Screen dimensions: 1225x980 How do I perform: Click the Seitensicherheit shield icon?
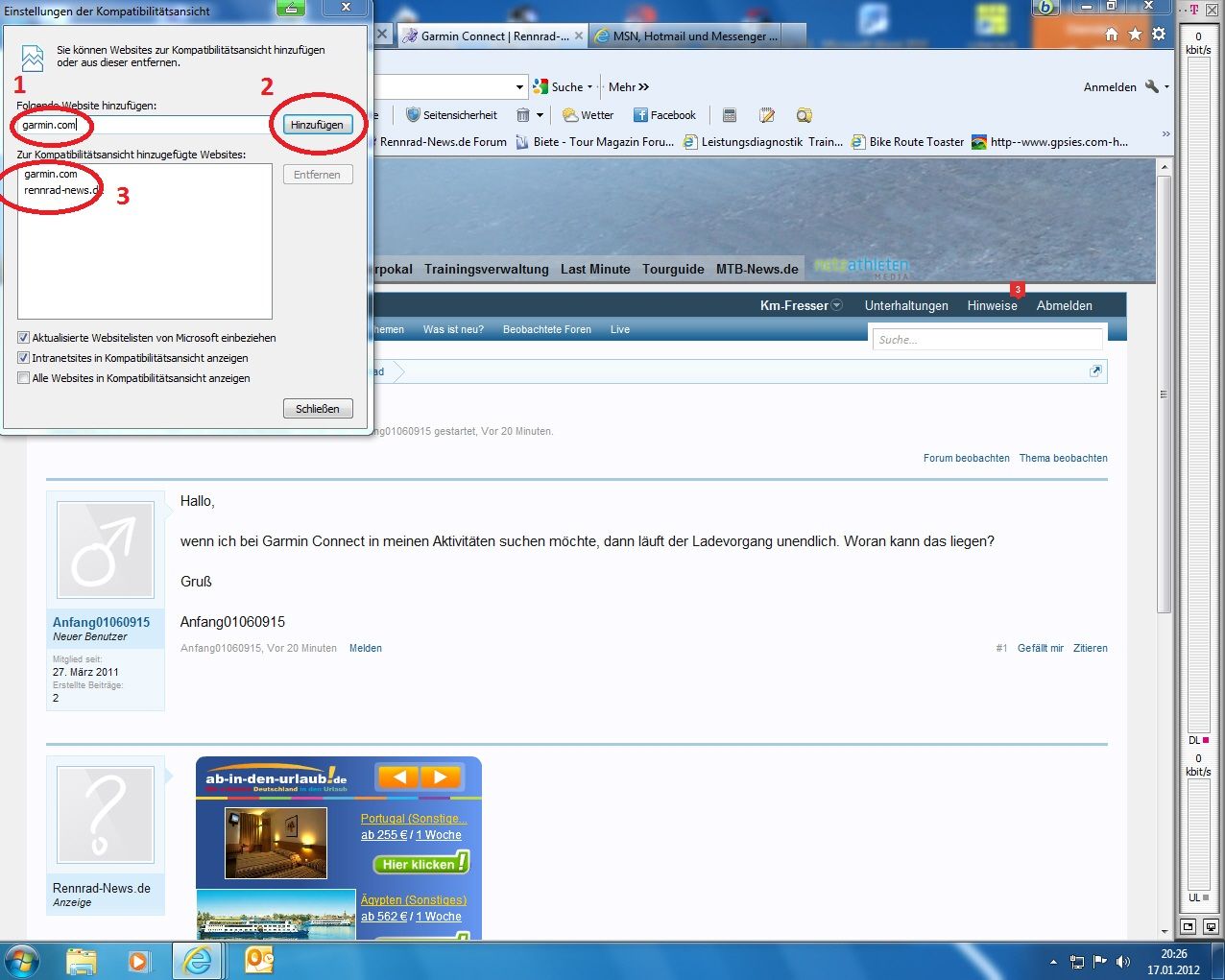point(413,115)
